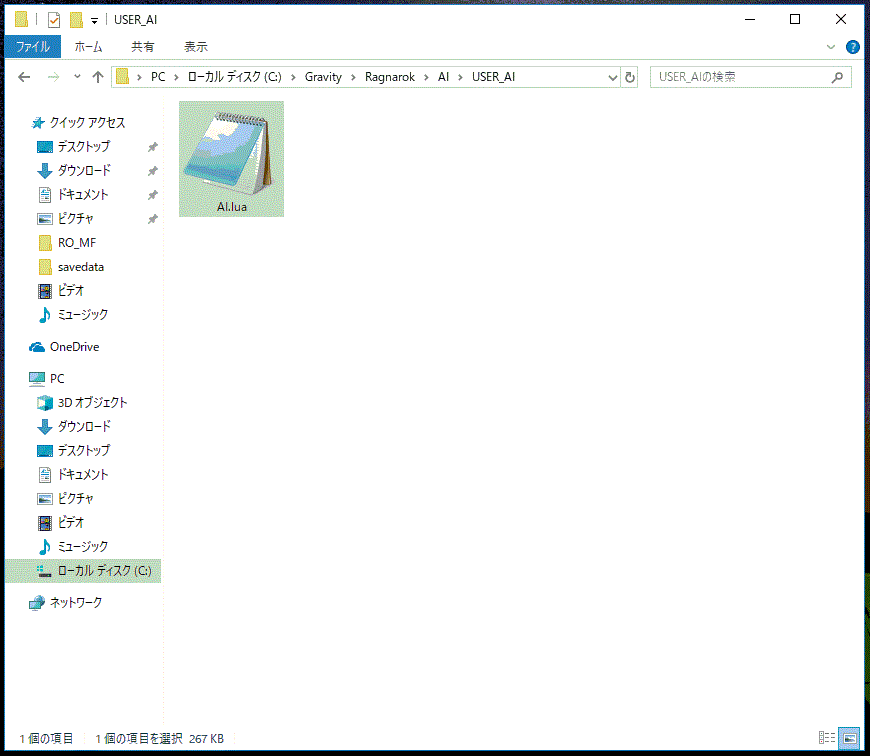
Task: Open 3D オブジェクト under PC
Action: click(x=92, y=403)
